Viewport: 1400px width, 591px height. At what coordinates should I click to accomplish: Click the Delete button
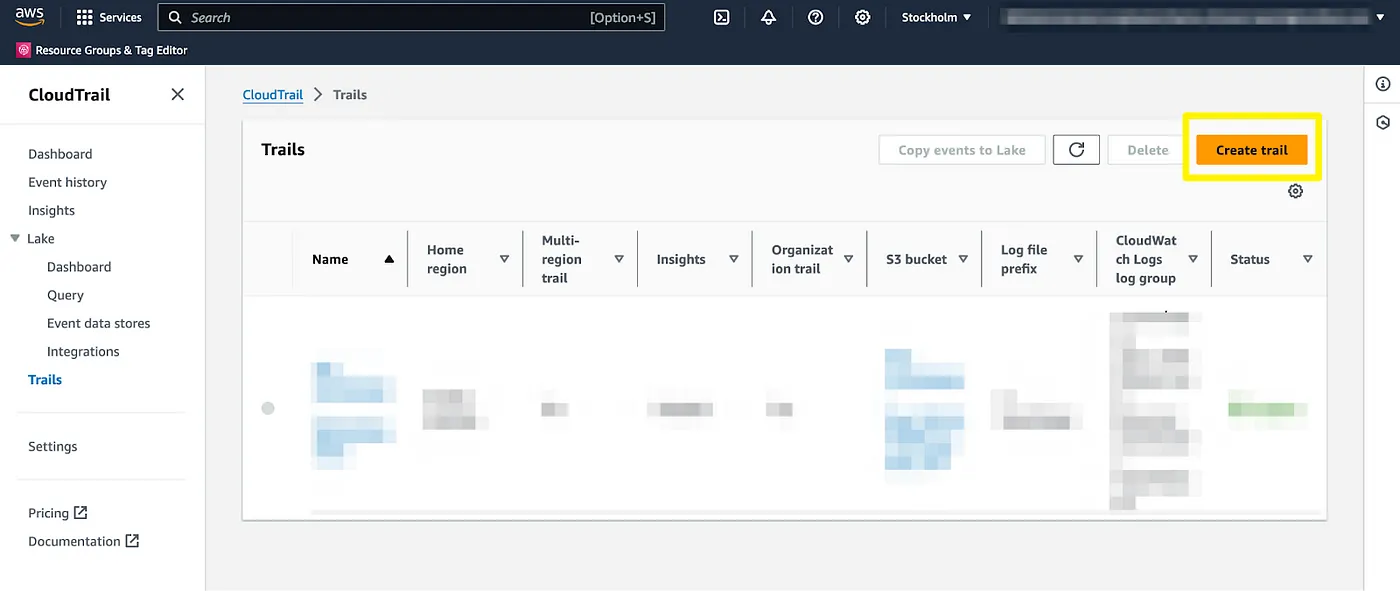click(x=1148, y=150)
